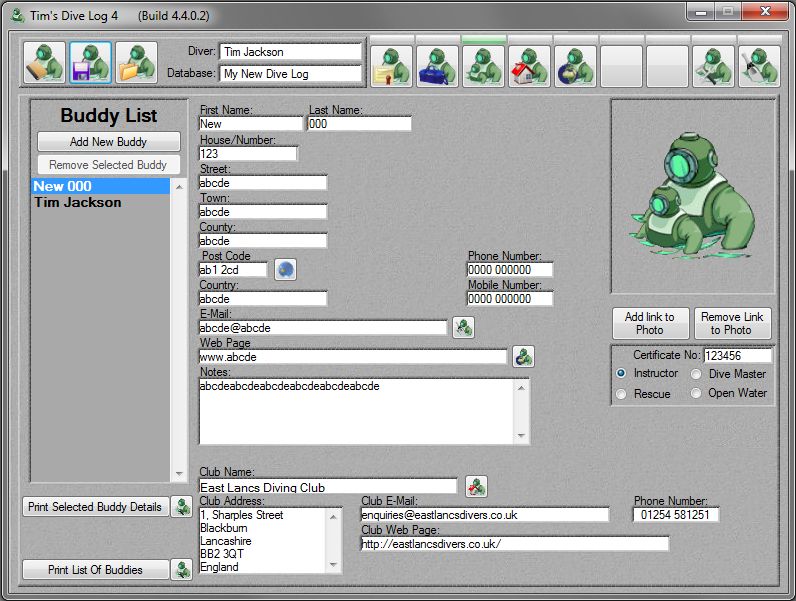Click the buddy Phone Number field
The image size is (796, 601).
click(x=510, y=270)
